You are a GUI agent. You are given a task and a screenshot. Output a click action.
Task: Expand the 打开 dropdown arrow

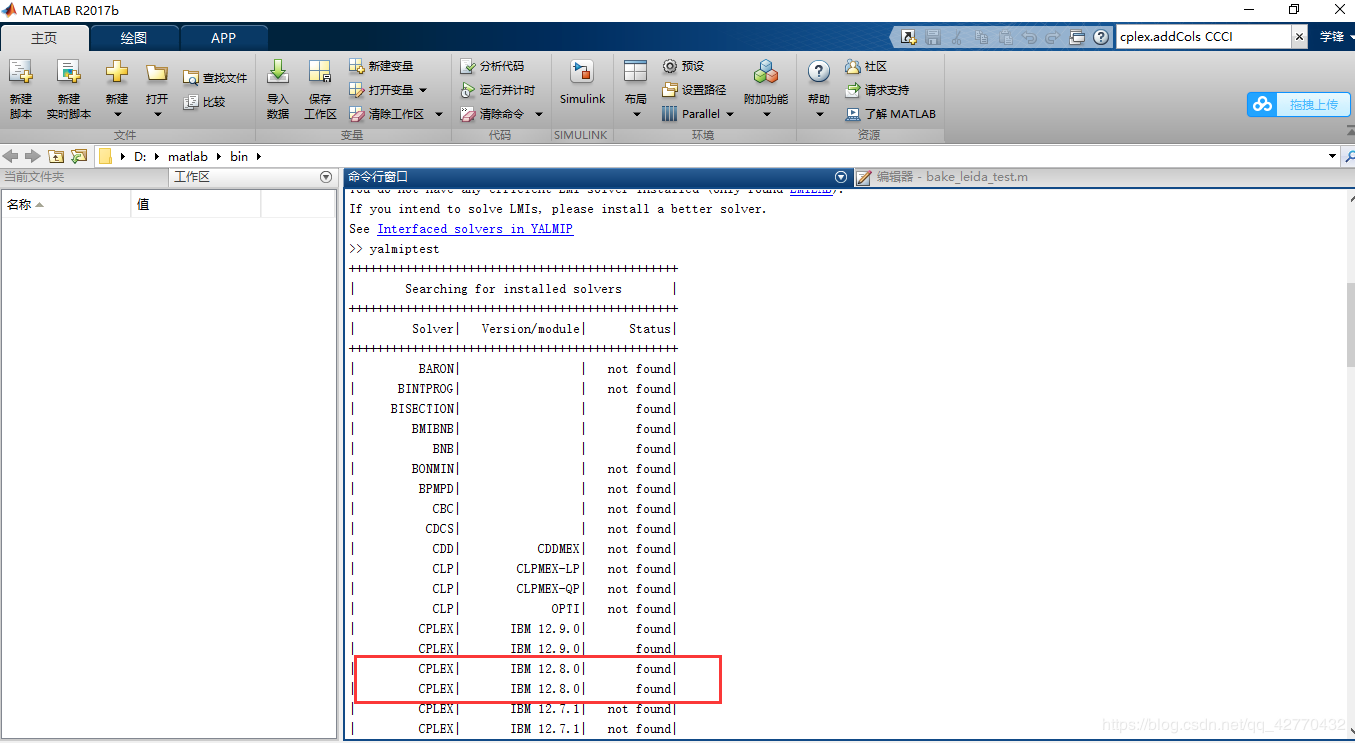point(157,114)
